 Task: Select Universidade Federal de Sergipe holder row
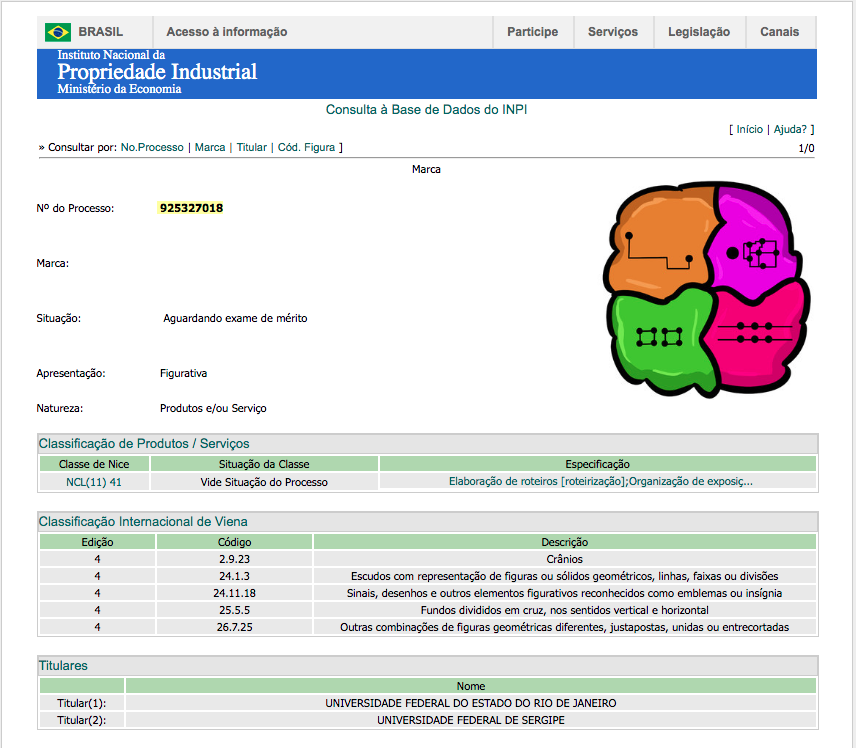470,719
